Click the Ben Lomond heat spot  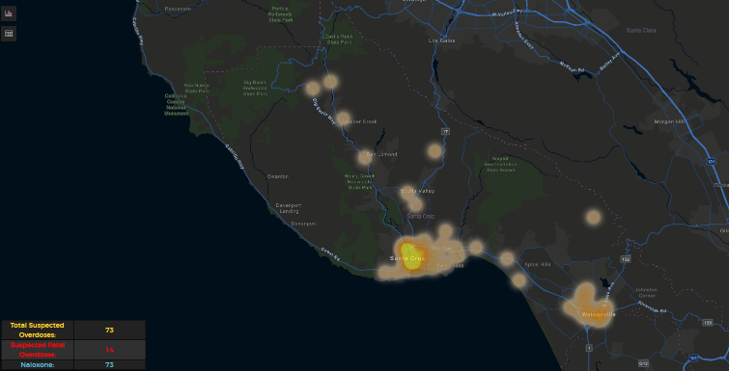tap(365, 157)
